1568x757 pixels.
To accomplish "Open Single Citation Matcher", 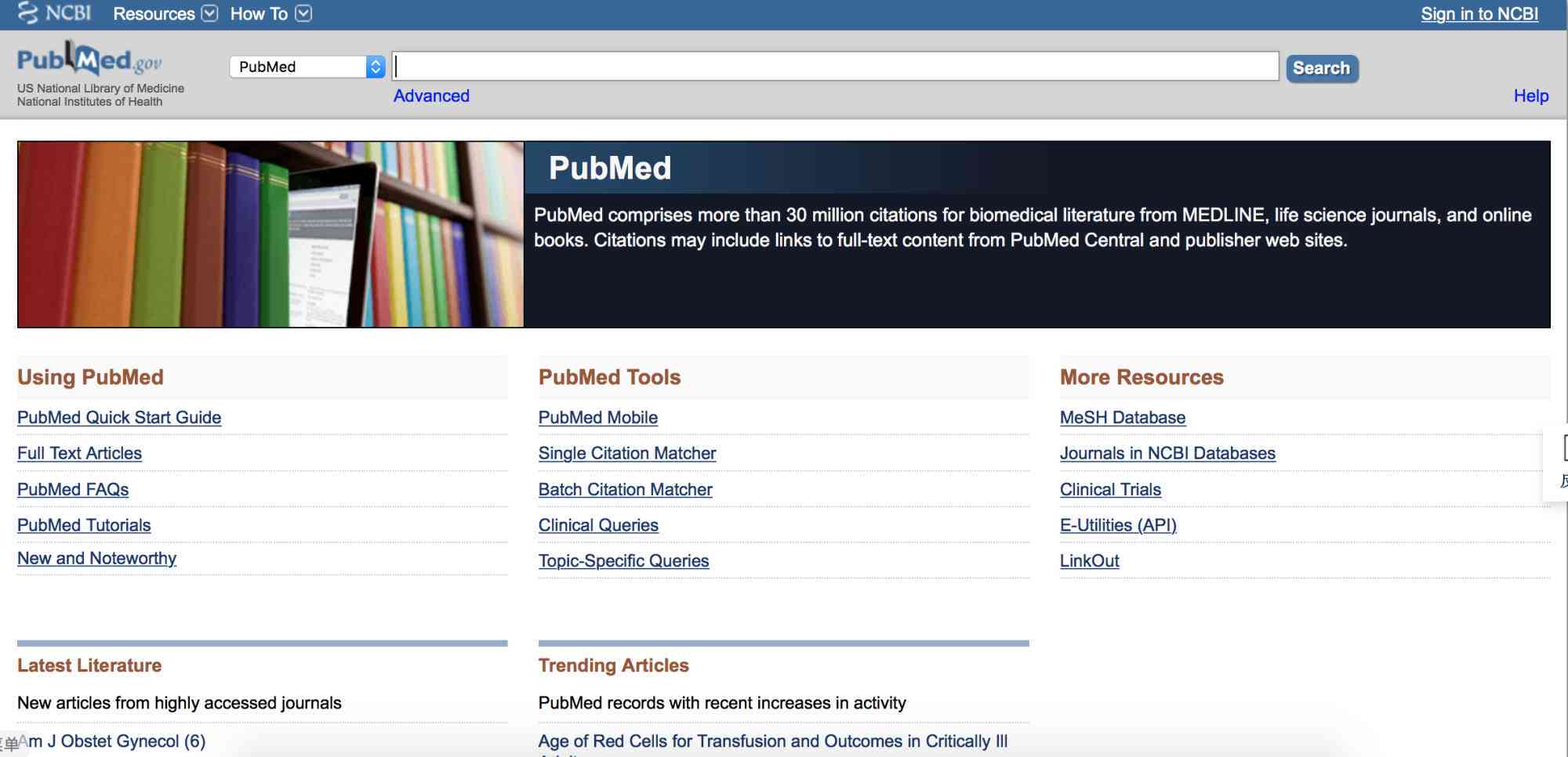I will click(627, 454).
